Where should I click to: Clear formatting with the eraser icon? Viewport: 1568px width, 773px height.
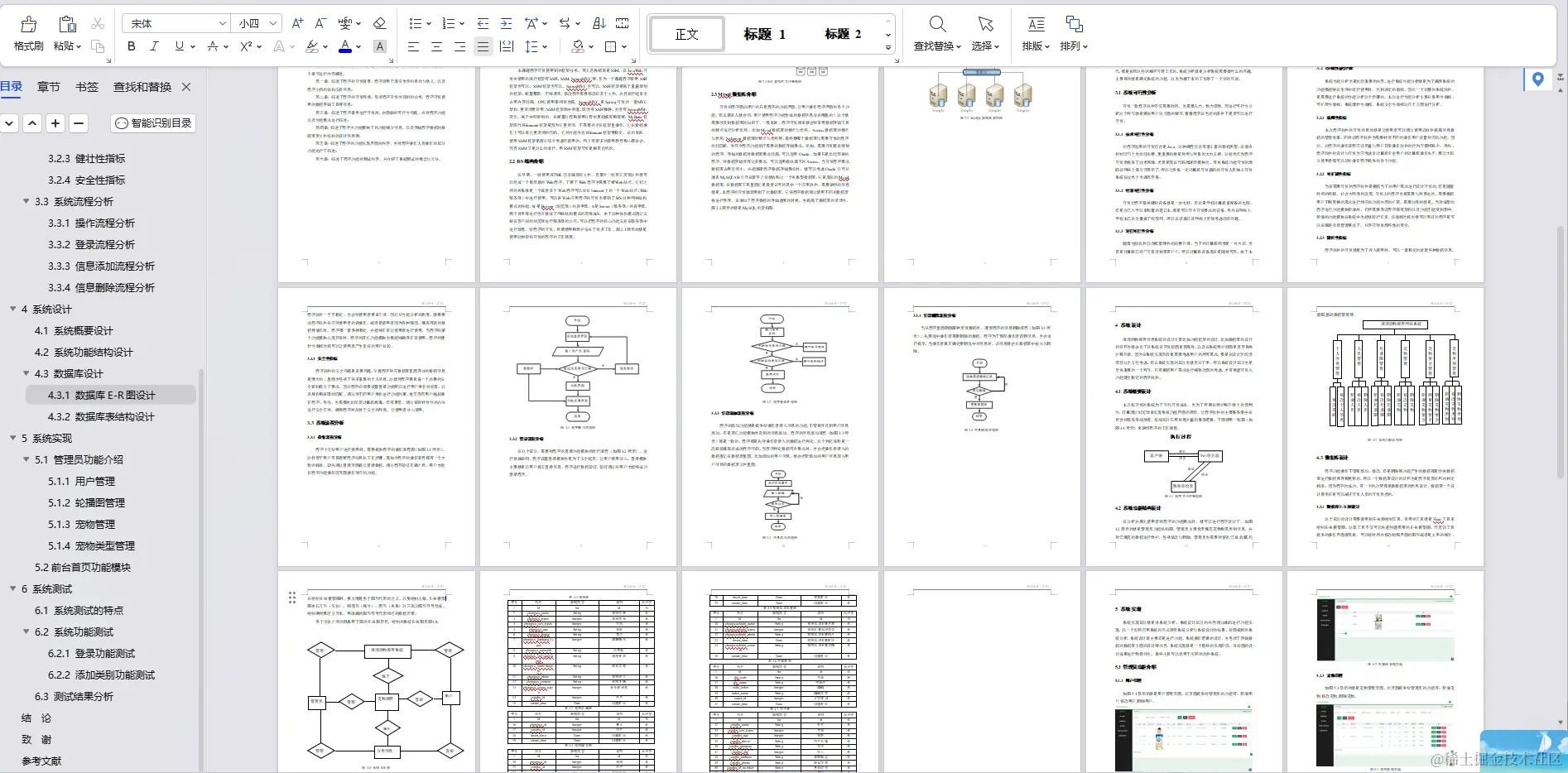click(x=379, y=23)
